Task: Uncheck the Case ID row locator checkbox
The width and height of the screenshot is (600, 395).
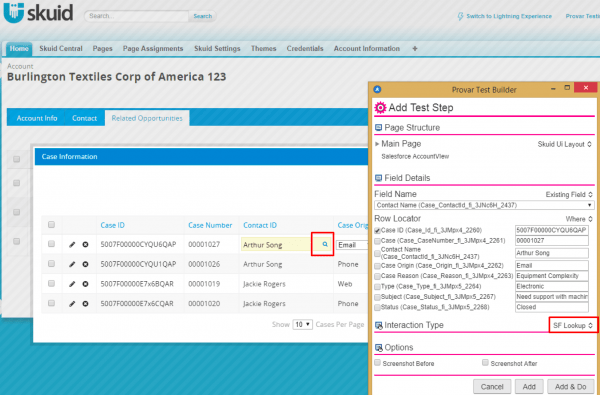Action: [x=377, y=230]
